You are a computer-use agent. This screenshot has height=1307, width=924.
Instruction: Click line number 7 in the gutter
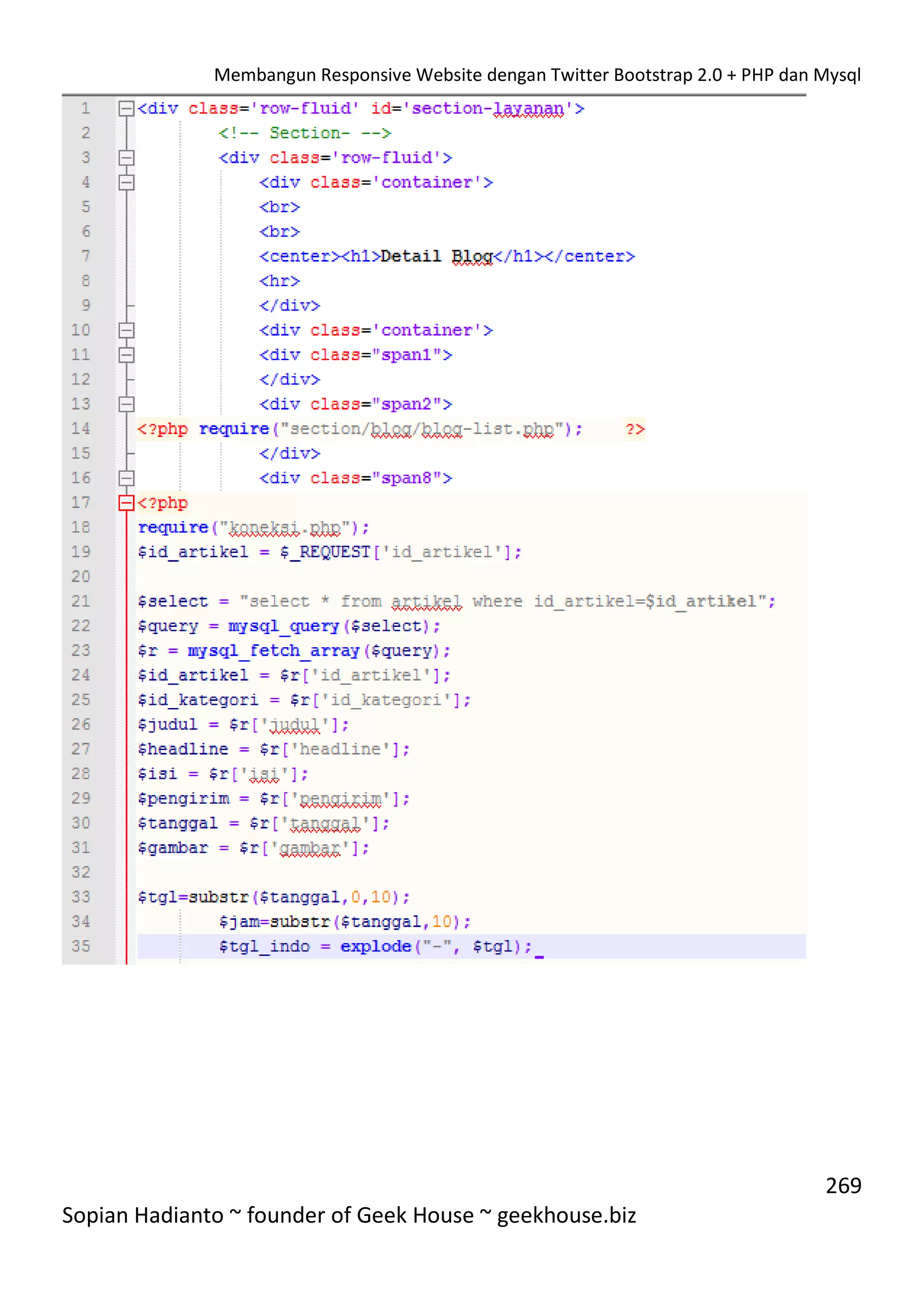click(x=85, y=256)
